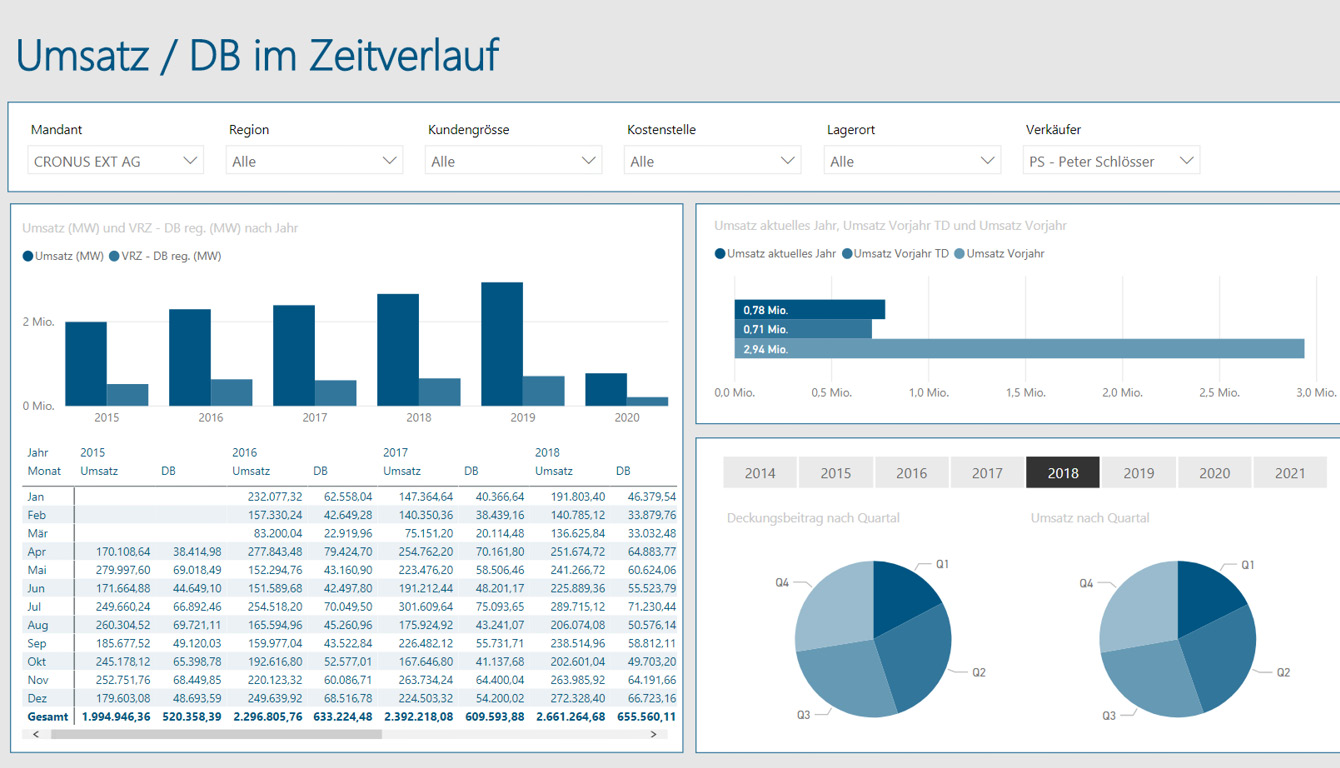Click the Jan row label in table
This screenshot has height=768, width=1340.
coord(36,496)
